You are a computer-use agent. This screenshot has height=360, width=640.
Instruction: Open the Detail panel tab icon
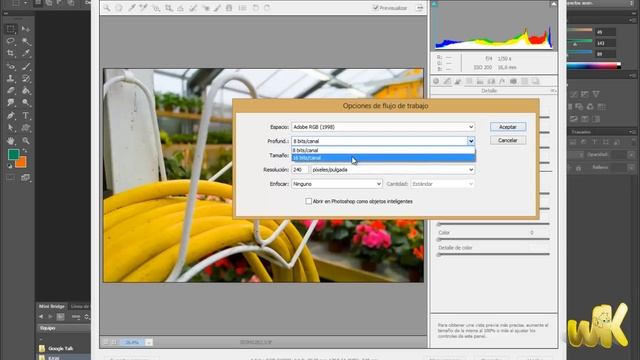tap(458, 81)
